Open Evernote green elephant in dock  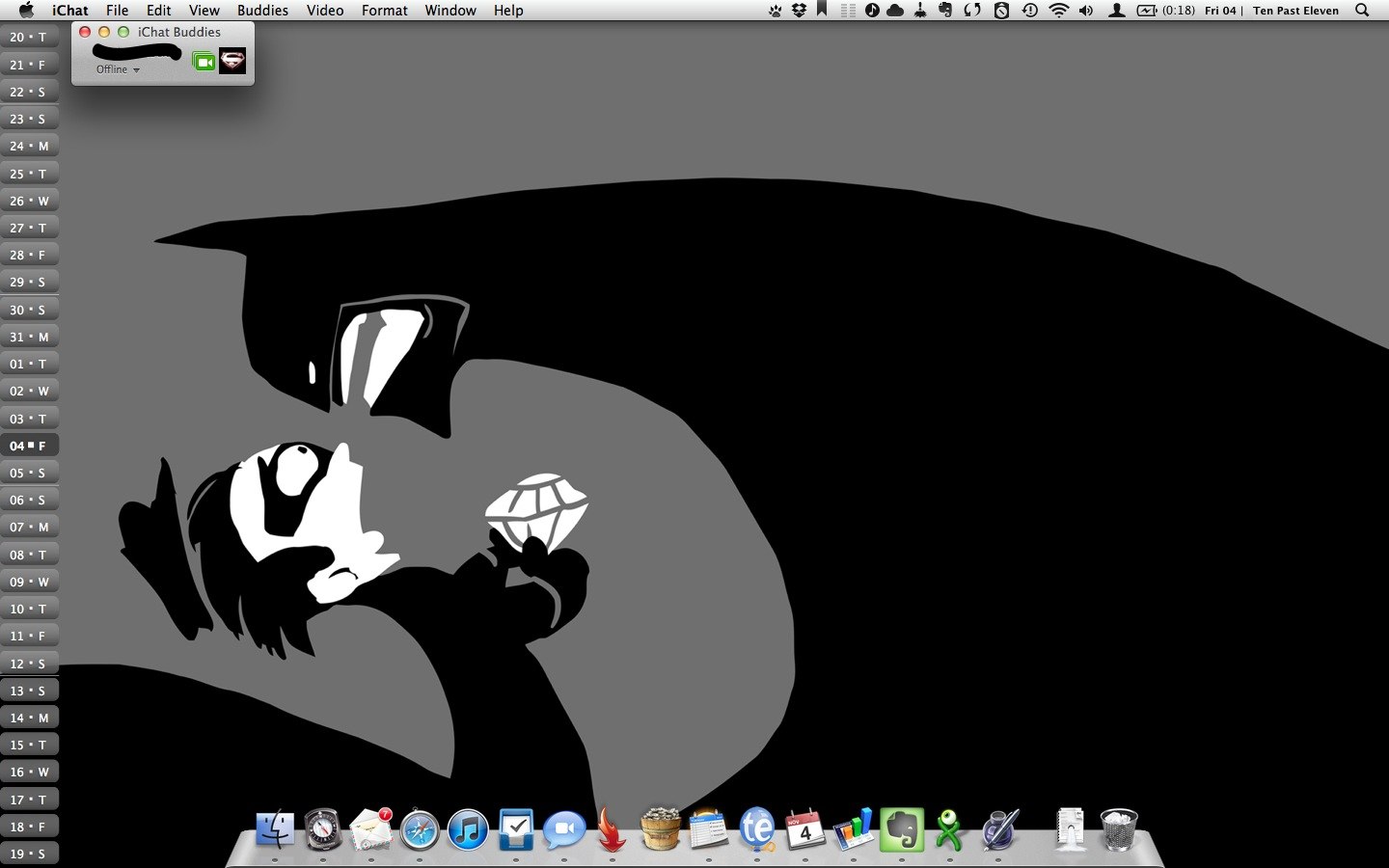(902, 829)
